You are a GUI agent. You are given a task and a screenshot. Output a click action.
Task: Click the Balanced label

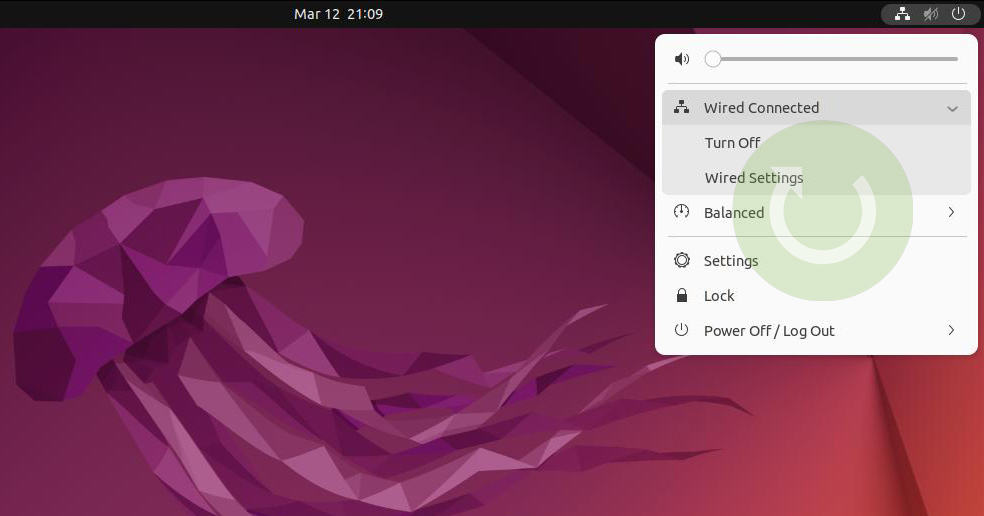(x=734, y=213)
